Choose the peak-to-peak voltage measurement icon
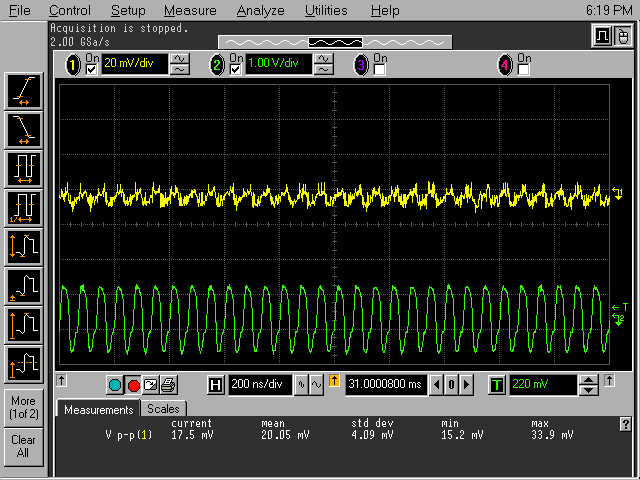Image resolution: width=640 pixels, height=480 pixels. (x=24, y=245)
